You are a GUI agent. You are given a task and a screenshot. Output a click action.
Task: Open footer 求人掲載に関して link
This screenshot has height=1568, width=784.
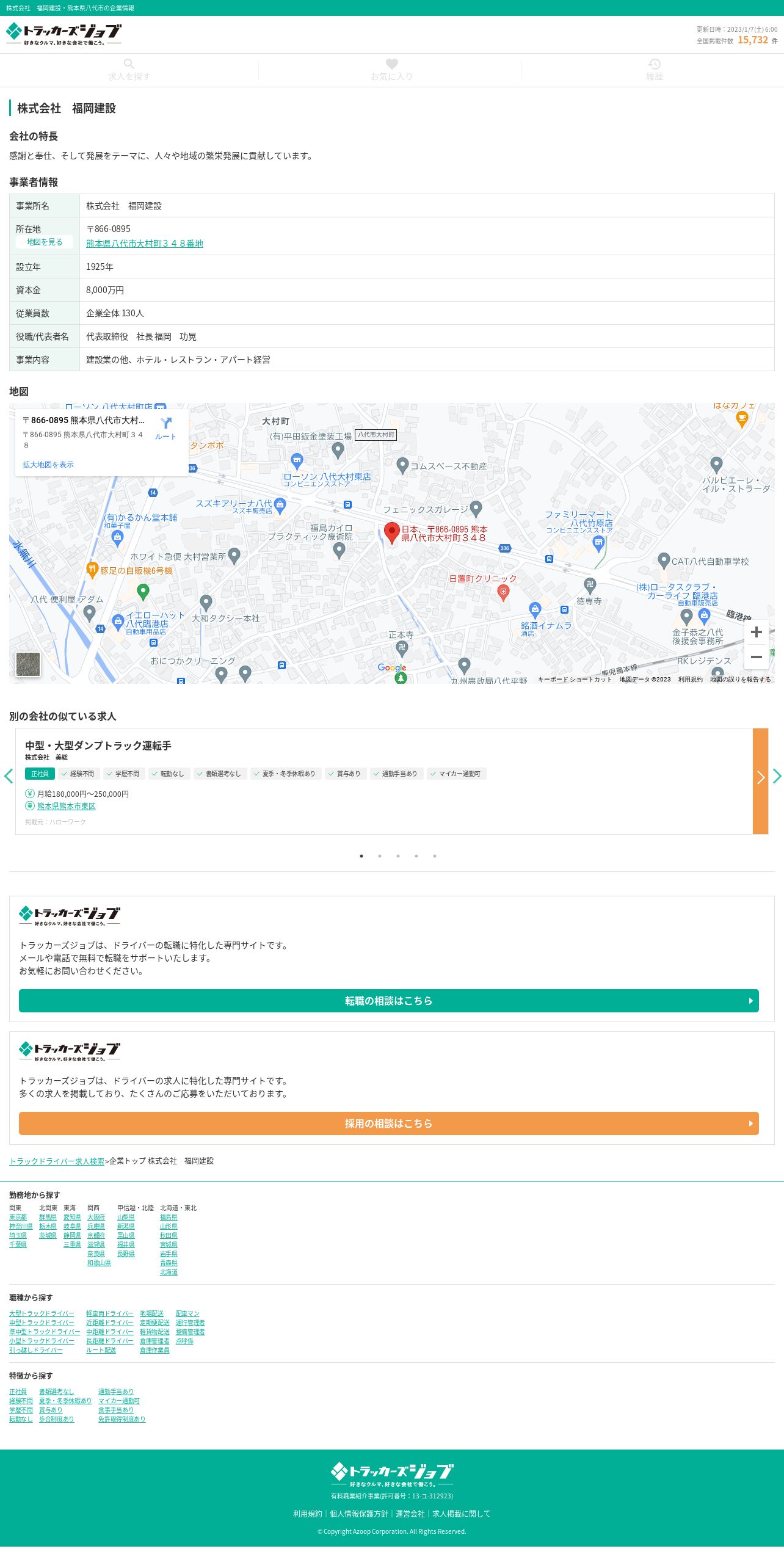[462, 1514]
